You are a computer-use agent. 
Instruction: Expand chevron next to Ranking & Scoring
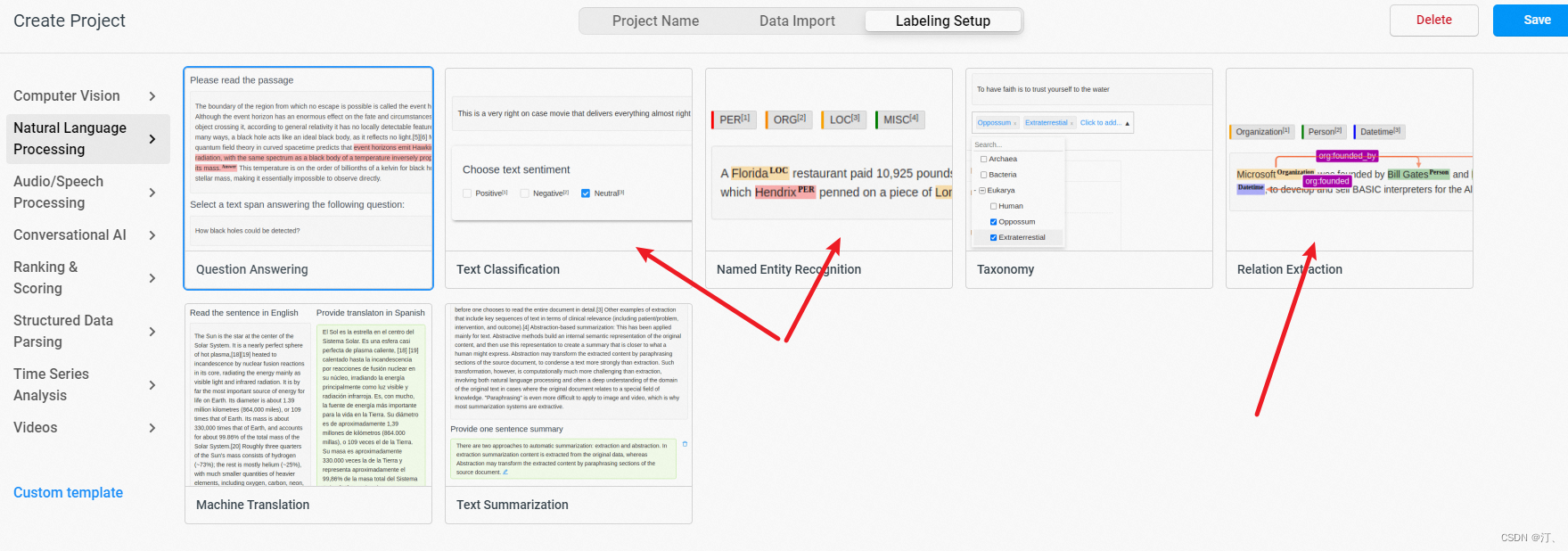click(152, 278)
